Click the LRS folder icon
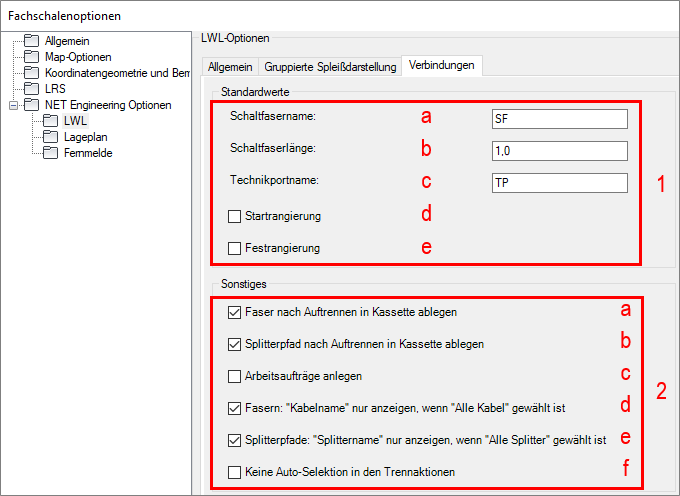The height and width of the screenshot is (496, 680). [31, 89]
